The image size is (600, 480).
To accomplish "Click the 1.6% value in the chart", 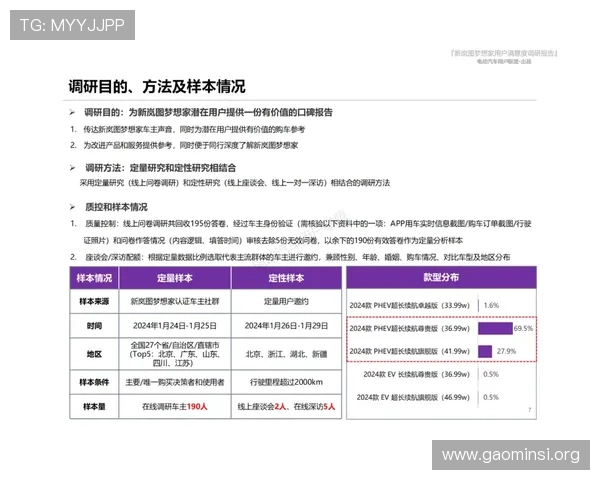I will [x=491, y=305].
